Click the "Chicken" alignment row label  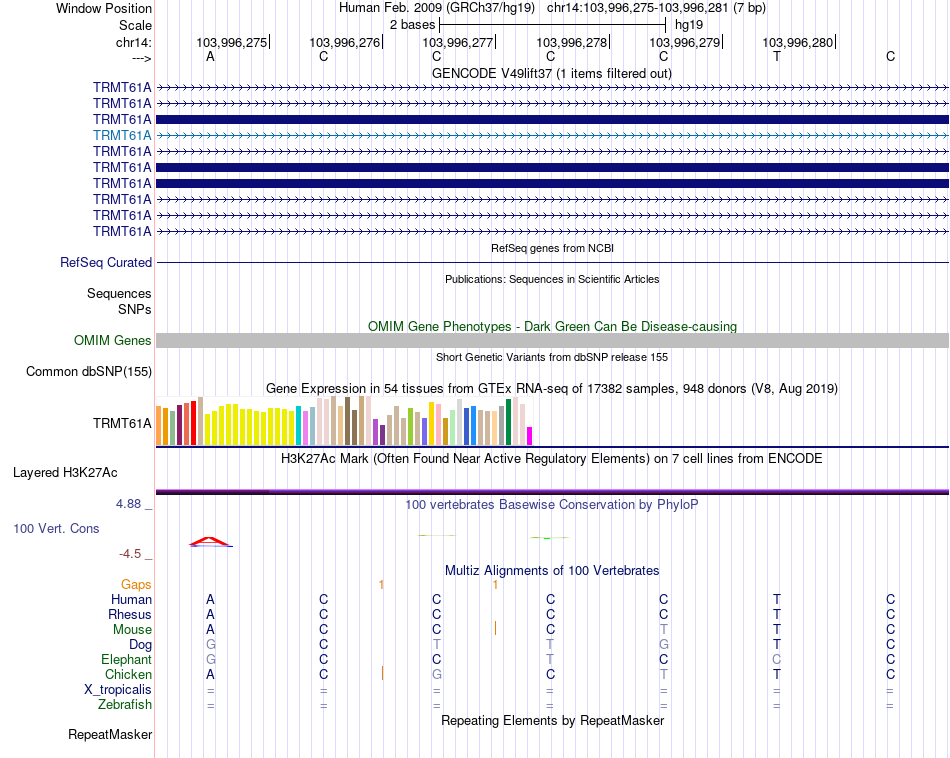pos(128,674)
